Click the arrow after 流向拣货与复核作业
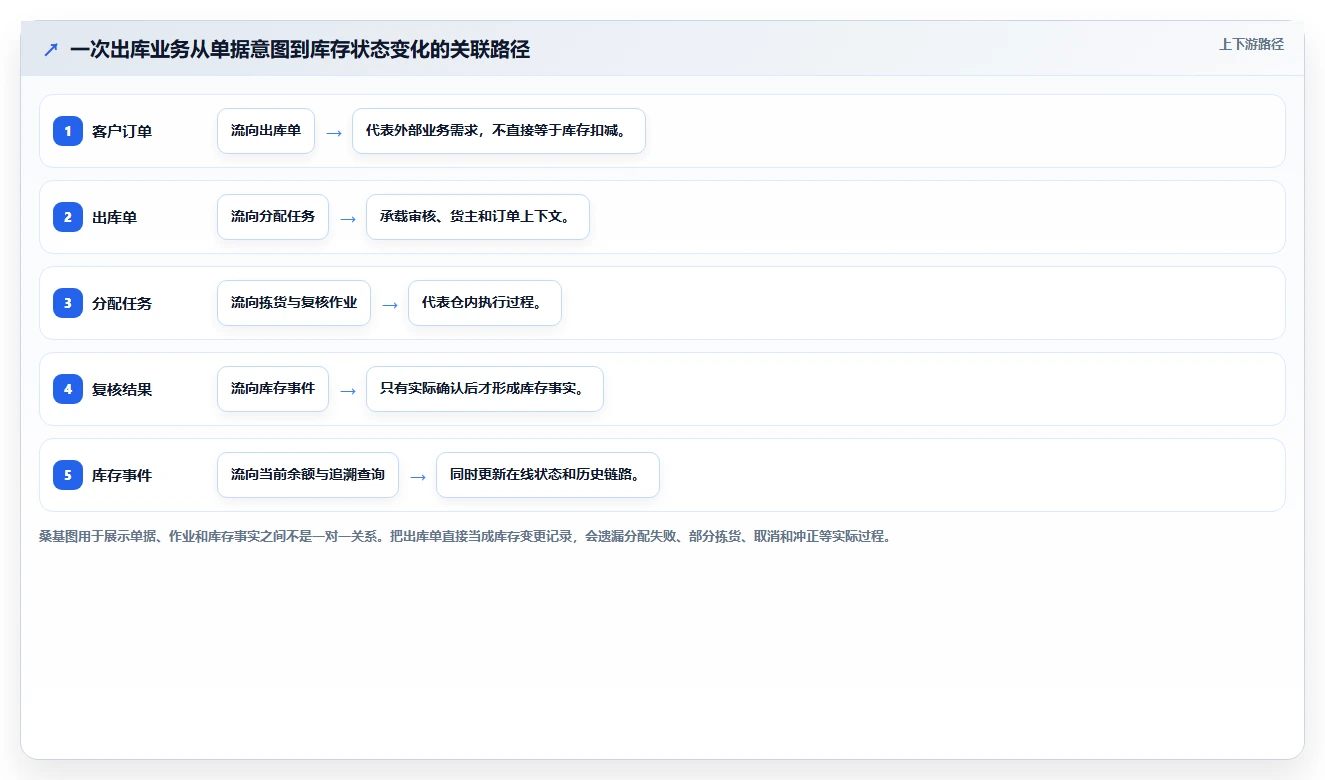 pos(390,304)
